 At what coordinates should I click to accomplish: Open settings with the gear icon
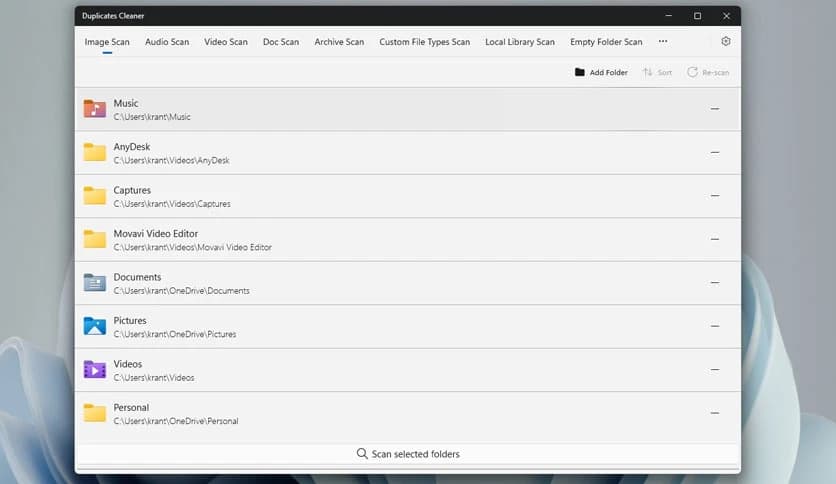(x=726, y=42)
